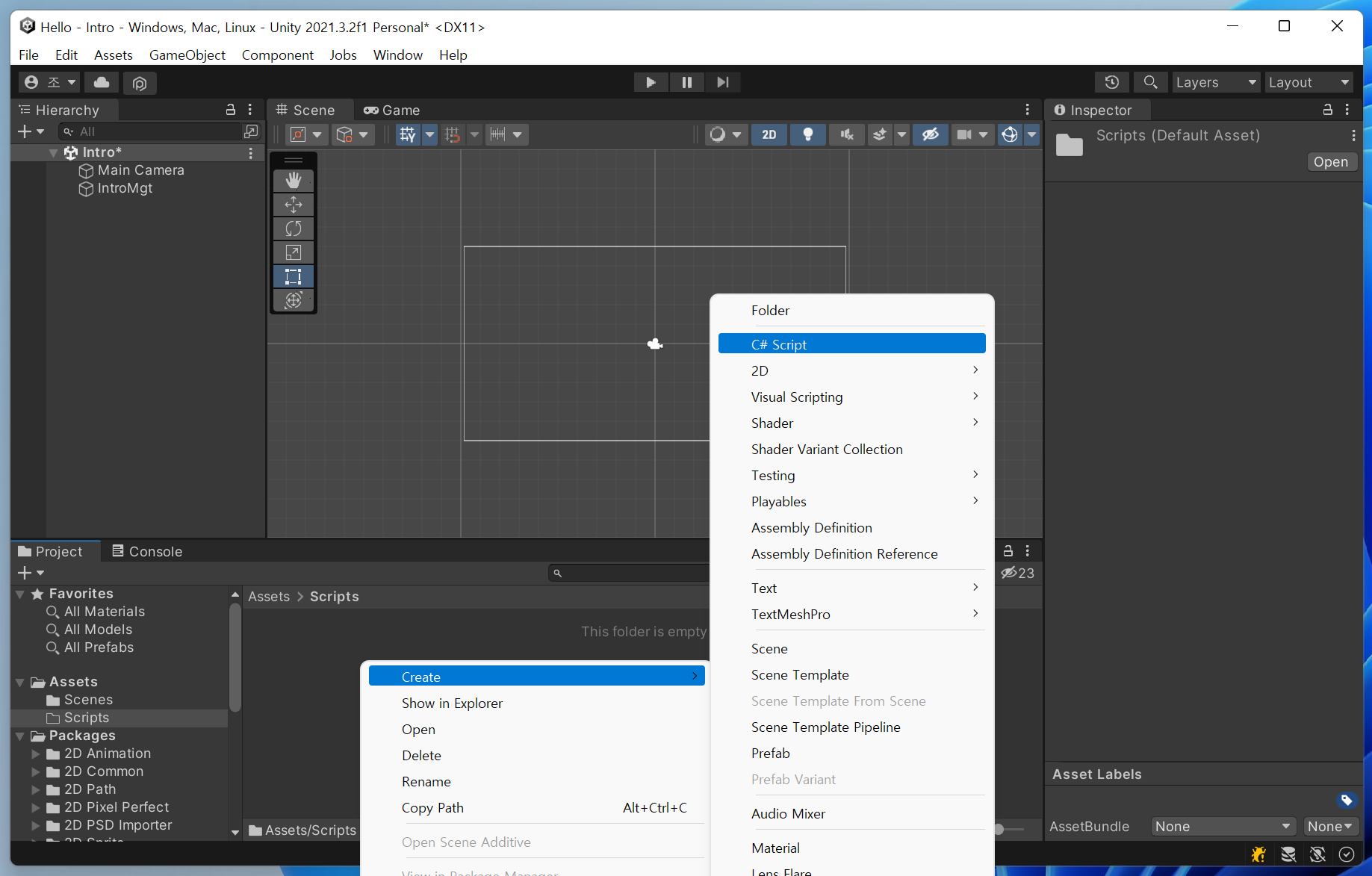Click the Project icon size slider
Screen dimensions: 1372x876
(x=999, y=830)
